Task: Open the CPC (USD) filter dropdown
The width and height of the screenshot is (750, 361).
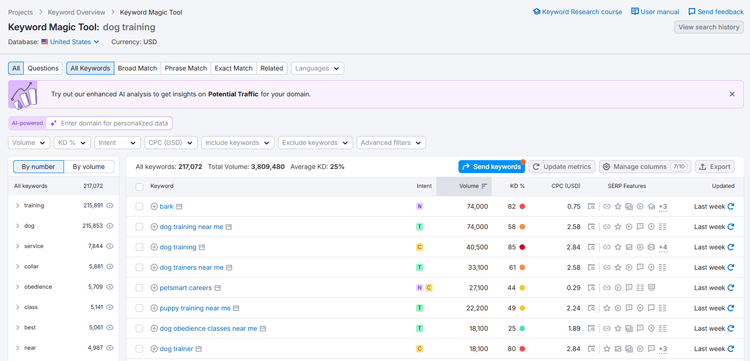Action: [171, 142]
